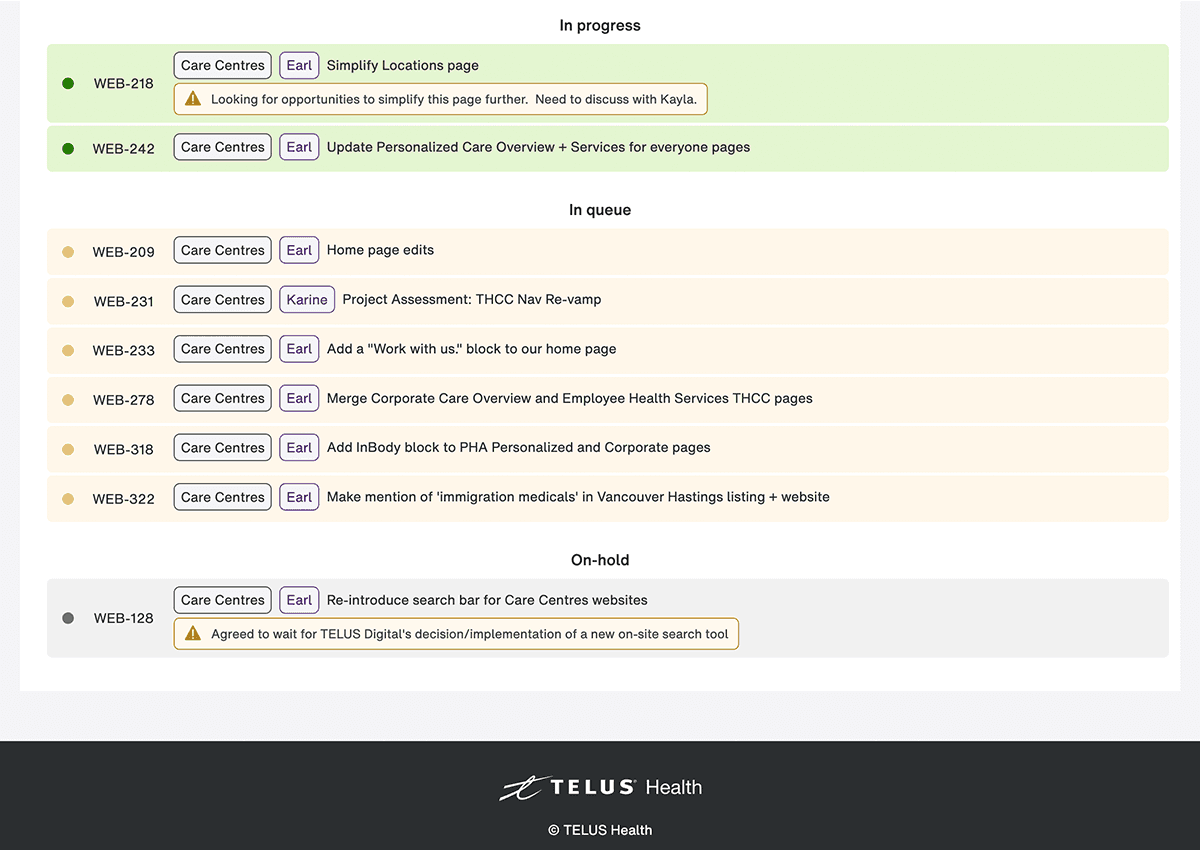Click the Care Centres tag on WEB-233
The image size is (1200, 850).
(223, 349)
